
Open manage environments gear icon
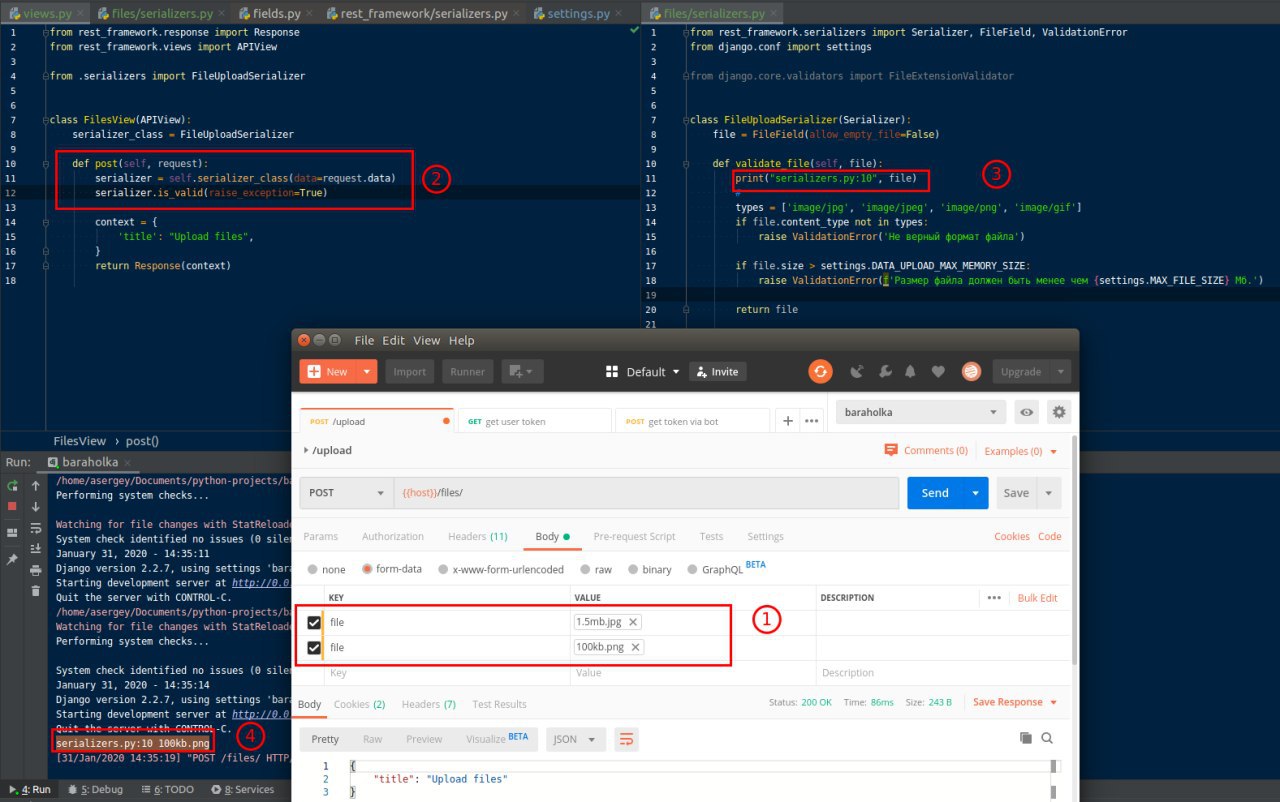(1059, 412)
